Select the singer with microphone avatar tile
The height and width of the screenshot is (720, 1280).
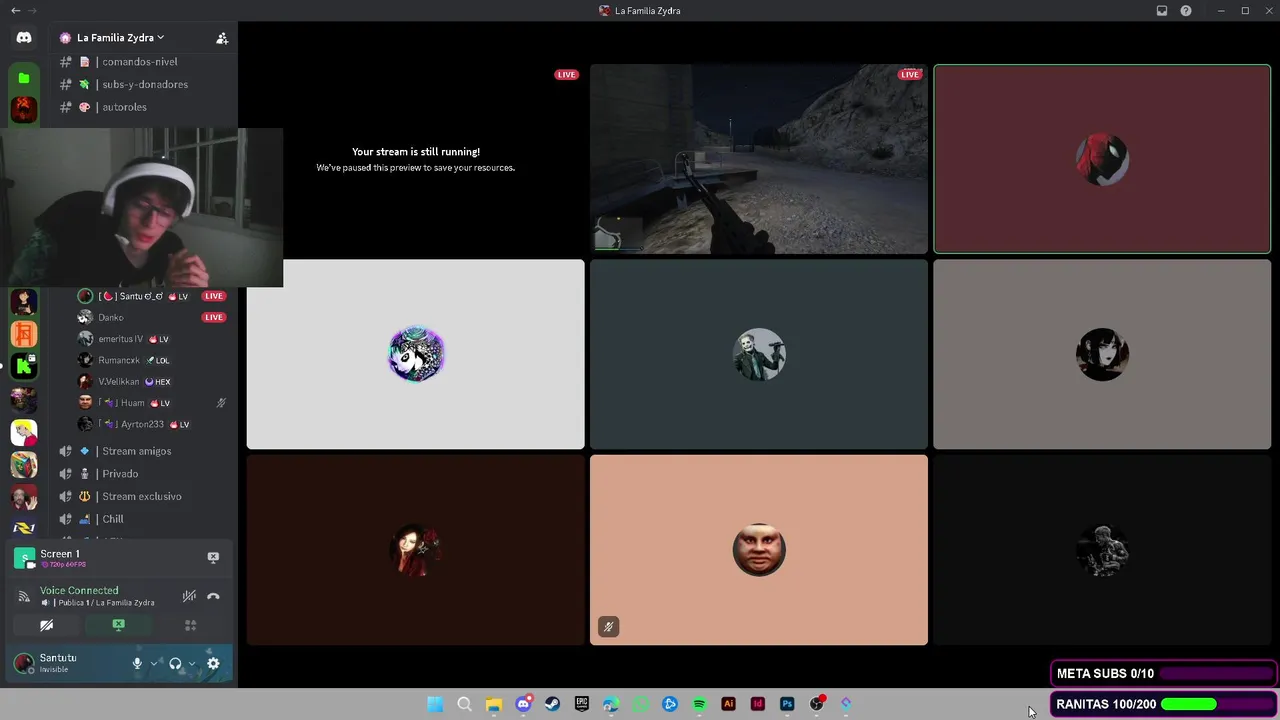pyautogui.click(x=759, y=354)
